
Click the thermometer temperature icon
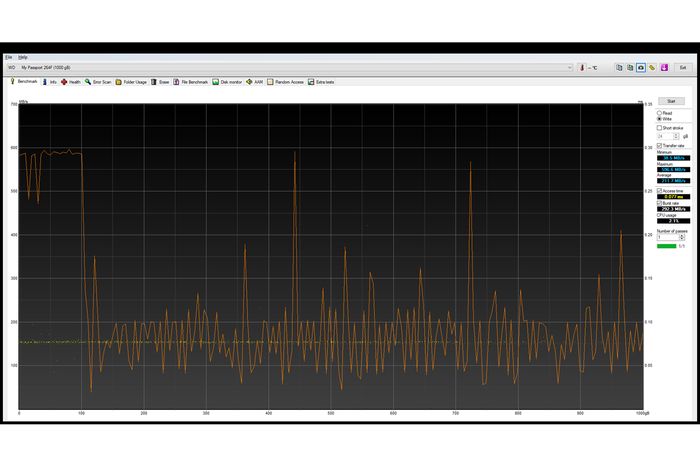(x=582, y=67)
